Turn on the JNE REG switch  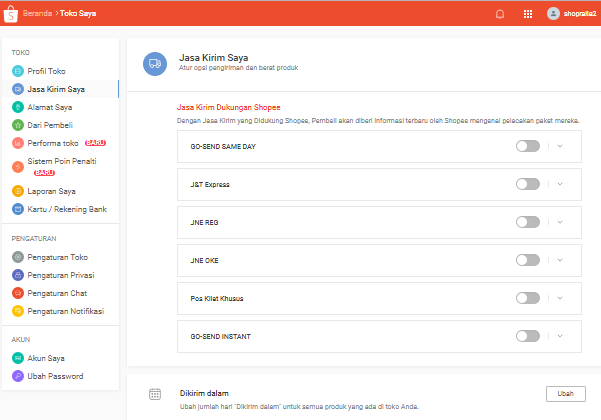(x=528, y=222)
